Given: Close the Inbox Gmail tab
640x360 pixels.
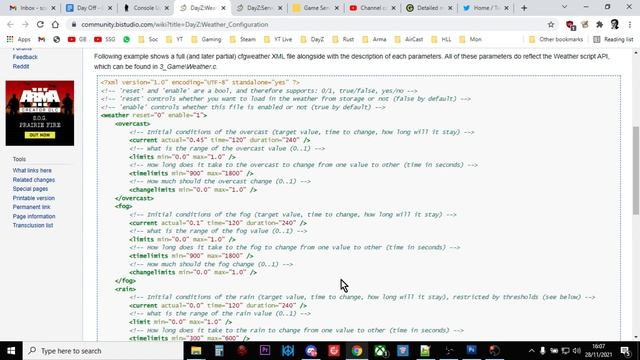Looking at the screenshot, I should [53, 8].
